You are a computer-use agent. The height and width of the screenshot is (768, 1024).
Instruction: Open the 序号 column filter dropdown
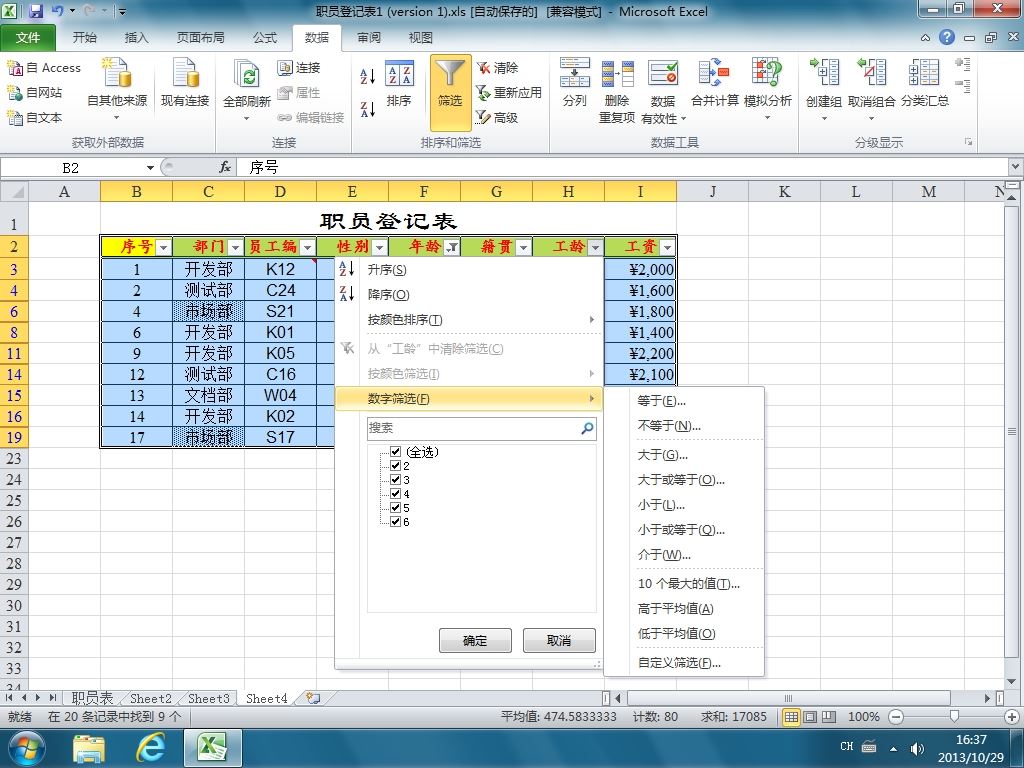pos(164,248)
